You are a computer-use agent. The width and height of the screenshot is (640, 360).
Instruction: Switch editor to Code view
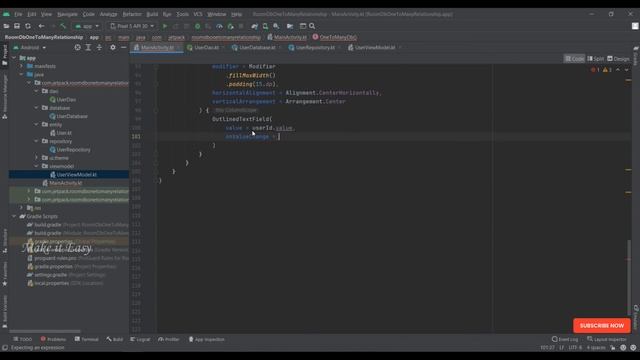coord(574,59)
